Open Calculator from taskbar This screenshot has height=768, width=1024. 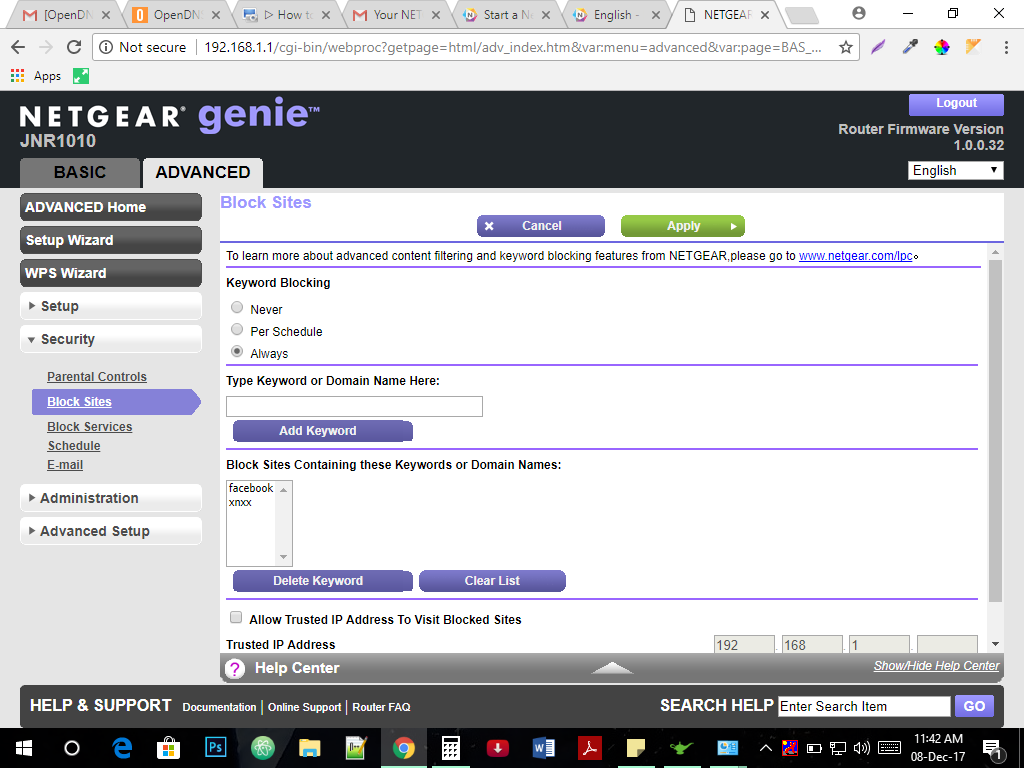(451, 748)
